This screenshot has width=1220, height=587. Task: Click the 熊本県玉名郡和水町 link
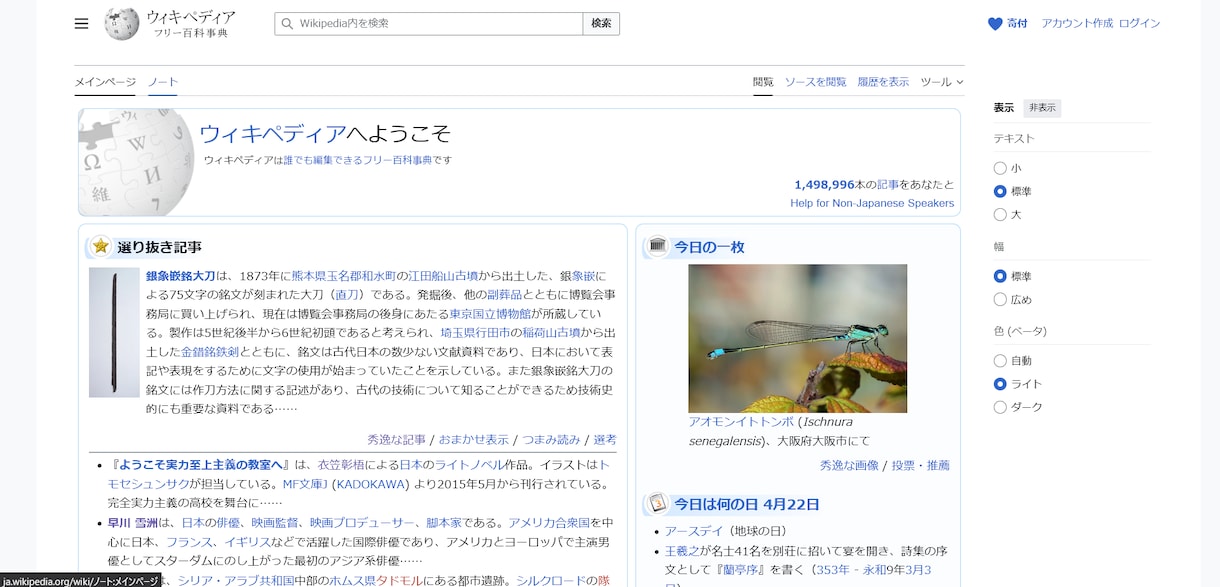tap(343, 276)
